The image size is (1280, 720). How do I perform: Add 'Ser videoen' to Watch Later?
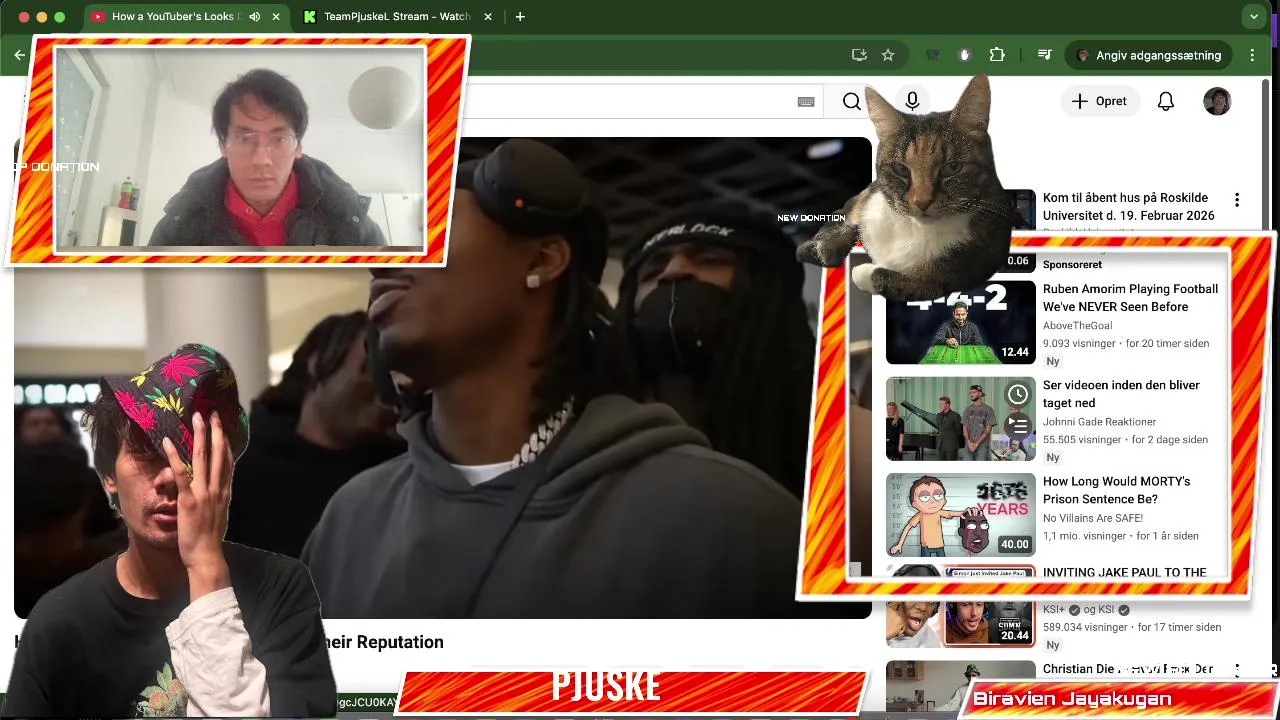coord(1018,394)
